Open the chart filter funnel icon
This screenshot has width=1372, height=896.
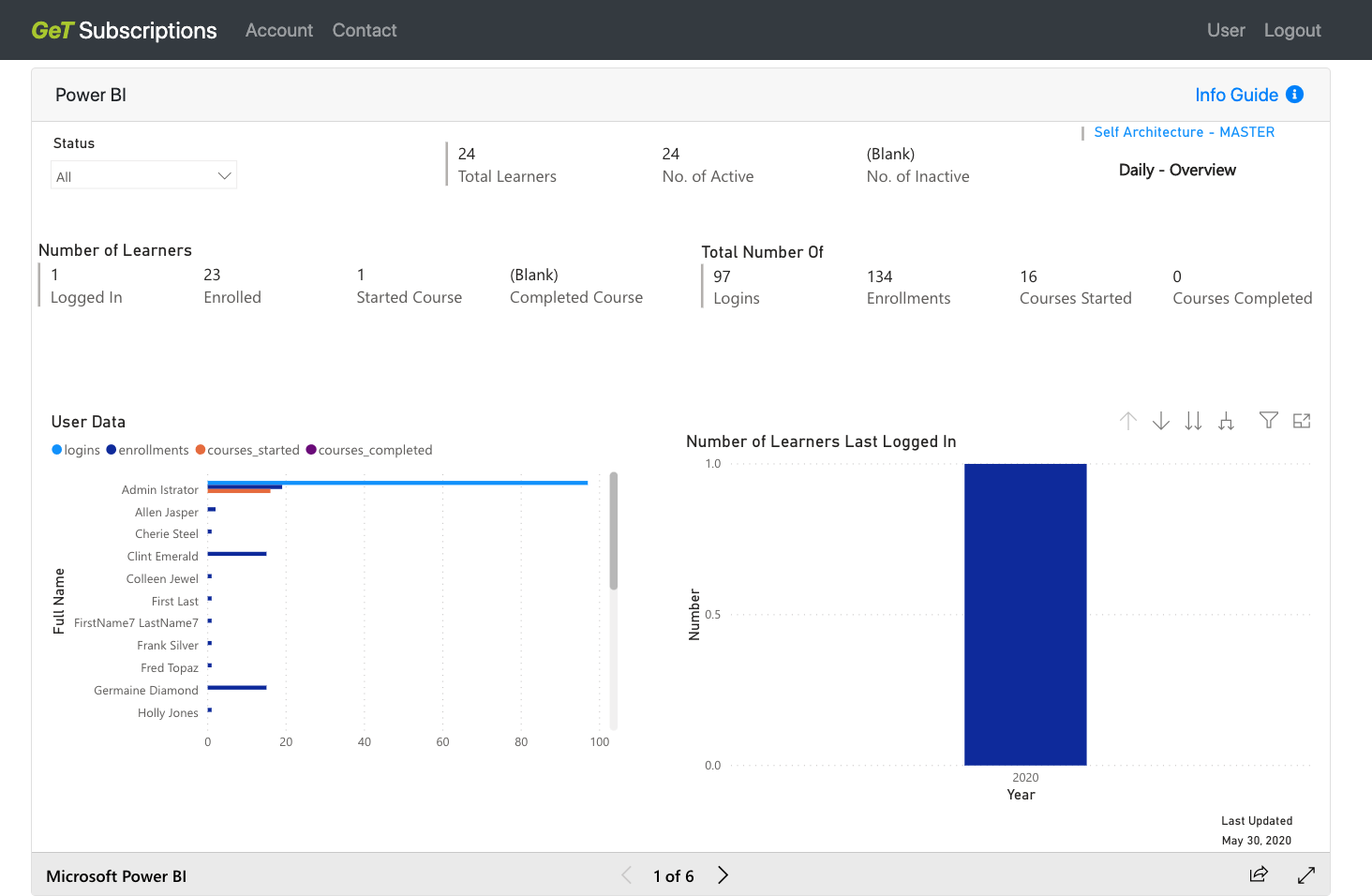tap(1269, 420)
